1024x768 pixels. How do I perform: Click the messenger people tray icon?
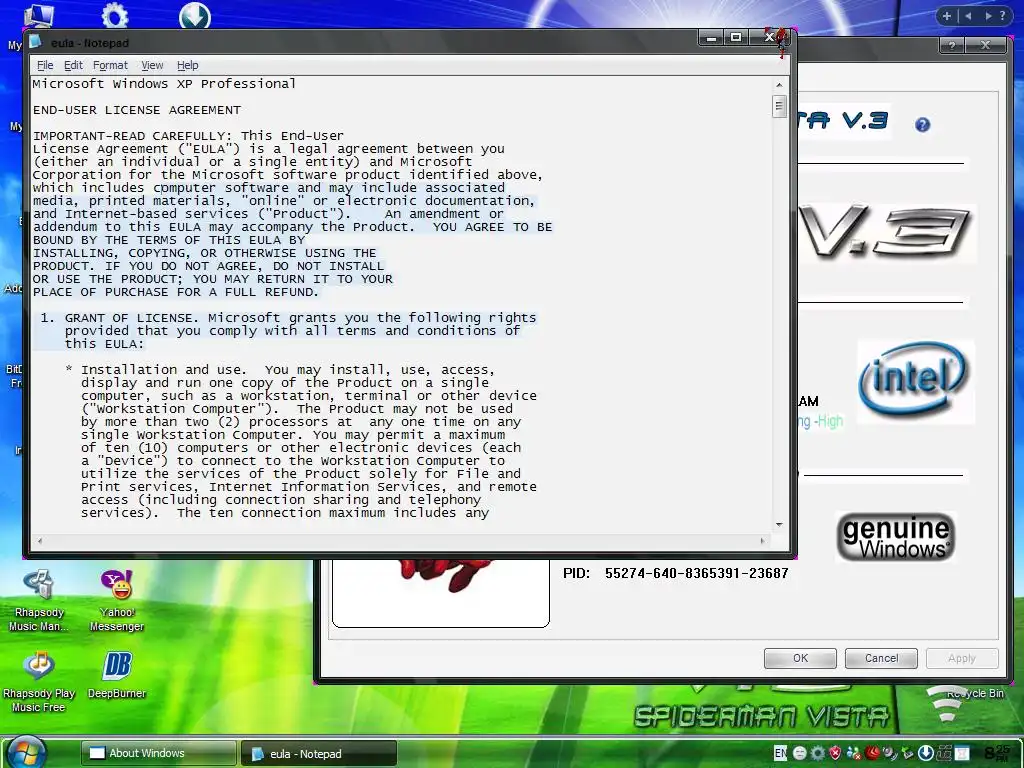click(x=854, y=753)
